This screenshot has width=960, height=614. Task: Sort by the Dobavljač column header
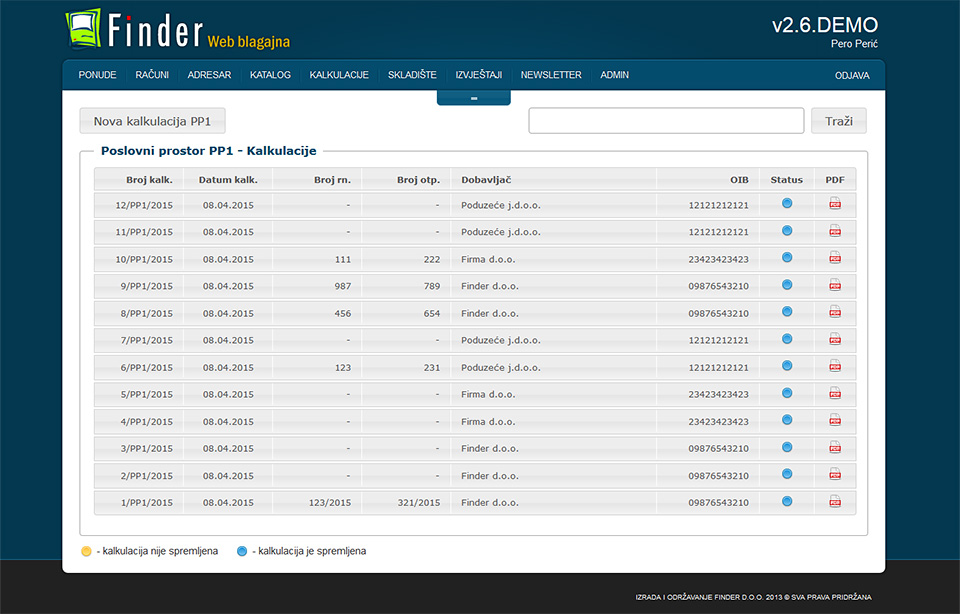click(x=486, y=180)
